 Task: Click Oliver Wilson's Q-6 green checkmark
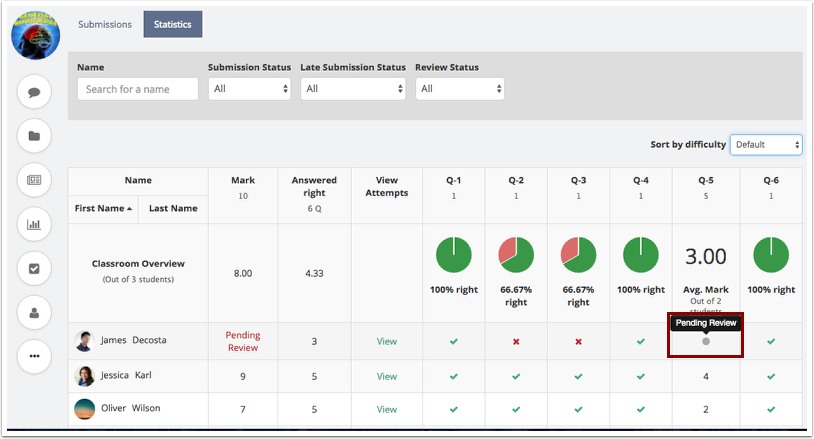[x=771, y=409]
